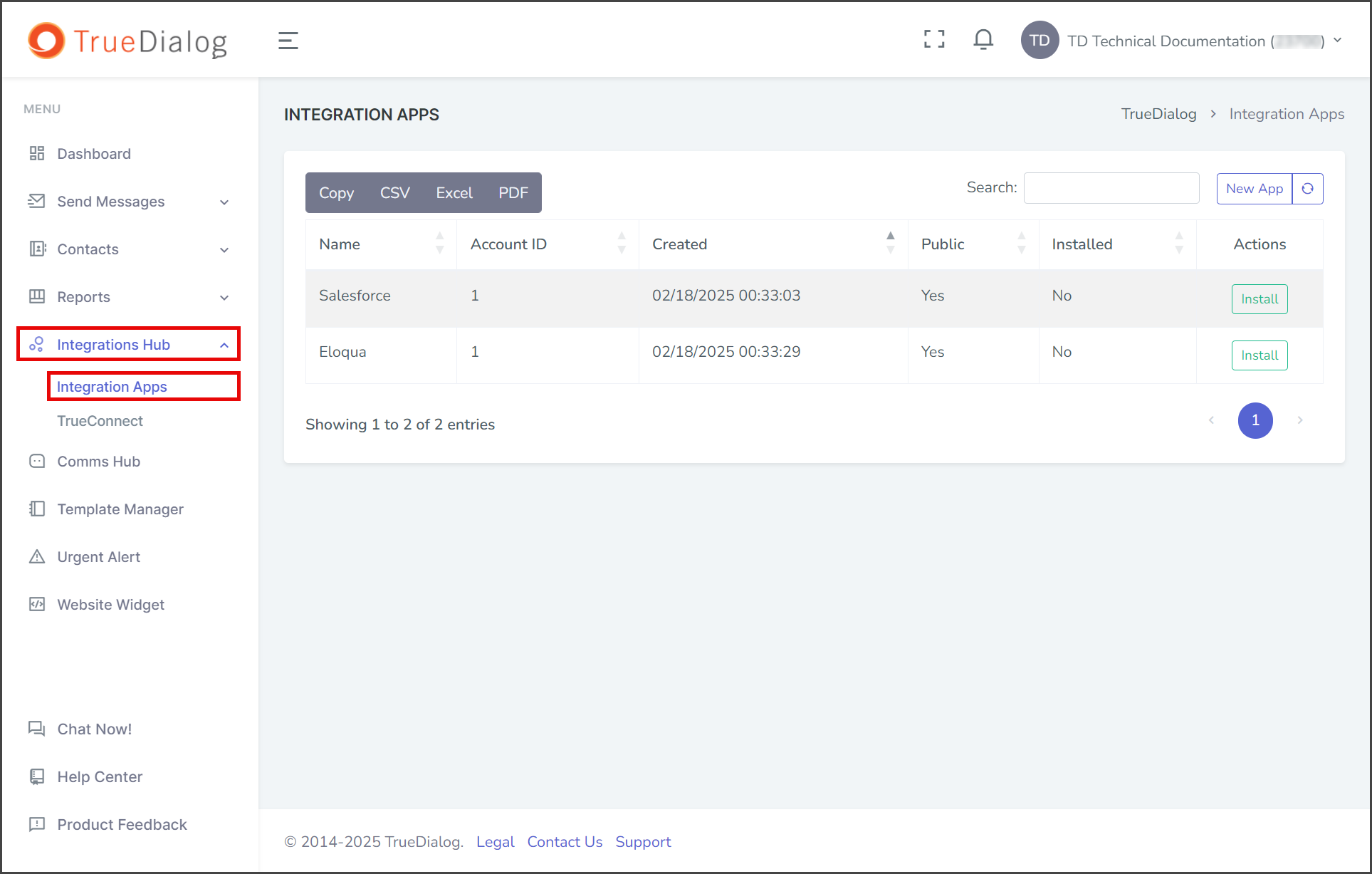The width and height of the screenshot is (1372, 874).
Task: Sort table by Created column
Action: pos(773,244)
